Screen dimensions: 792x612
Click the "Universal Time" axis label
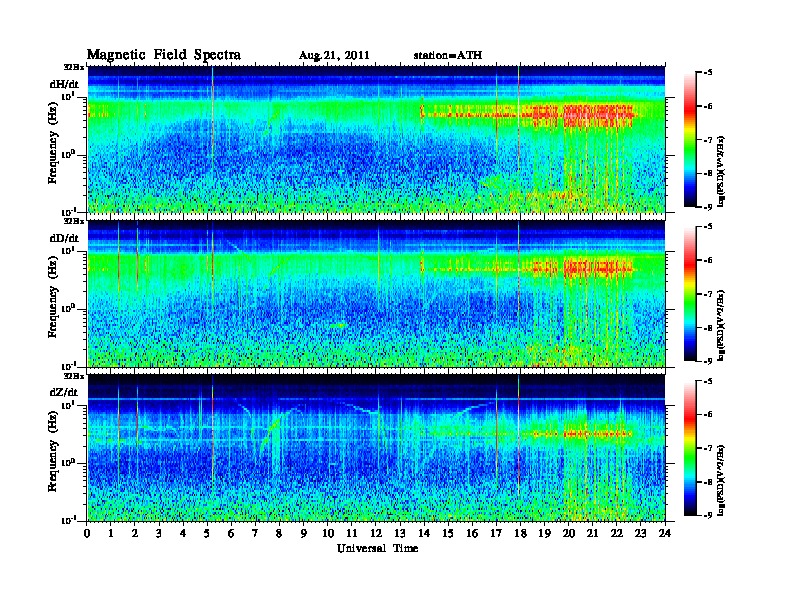click(x=377, y=548)
